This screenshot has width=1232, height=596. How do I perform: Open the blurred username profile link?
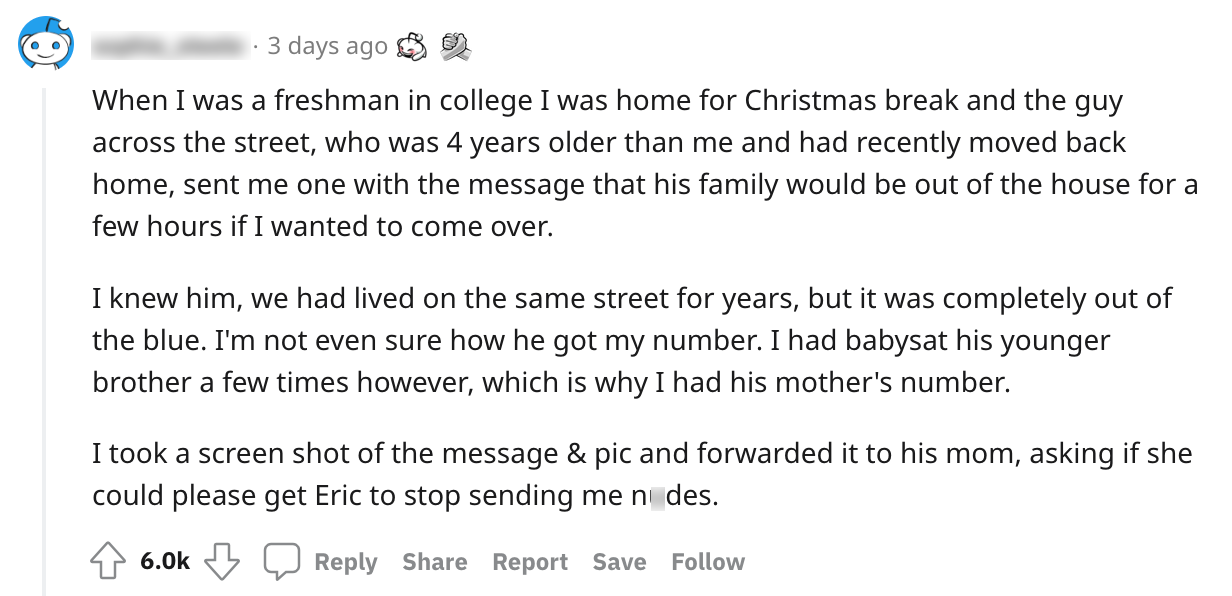coord(168,46)
